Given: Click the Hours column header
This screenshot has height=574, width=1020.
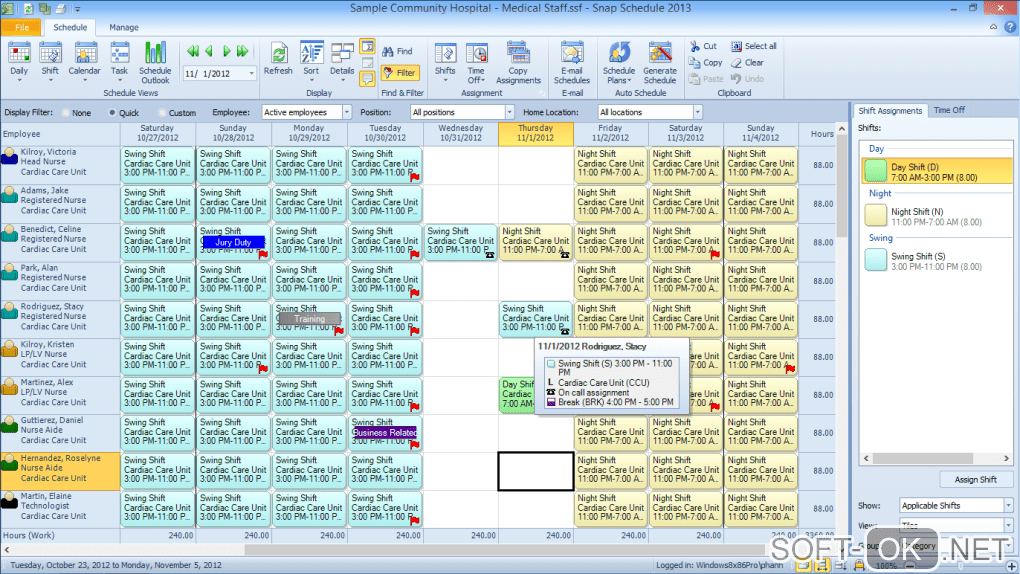Looking at the screenshot, I should tap(817, 134).
